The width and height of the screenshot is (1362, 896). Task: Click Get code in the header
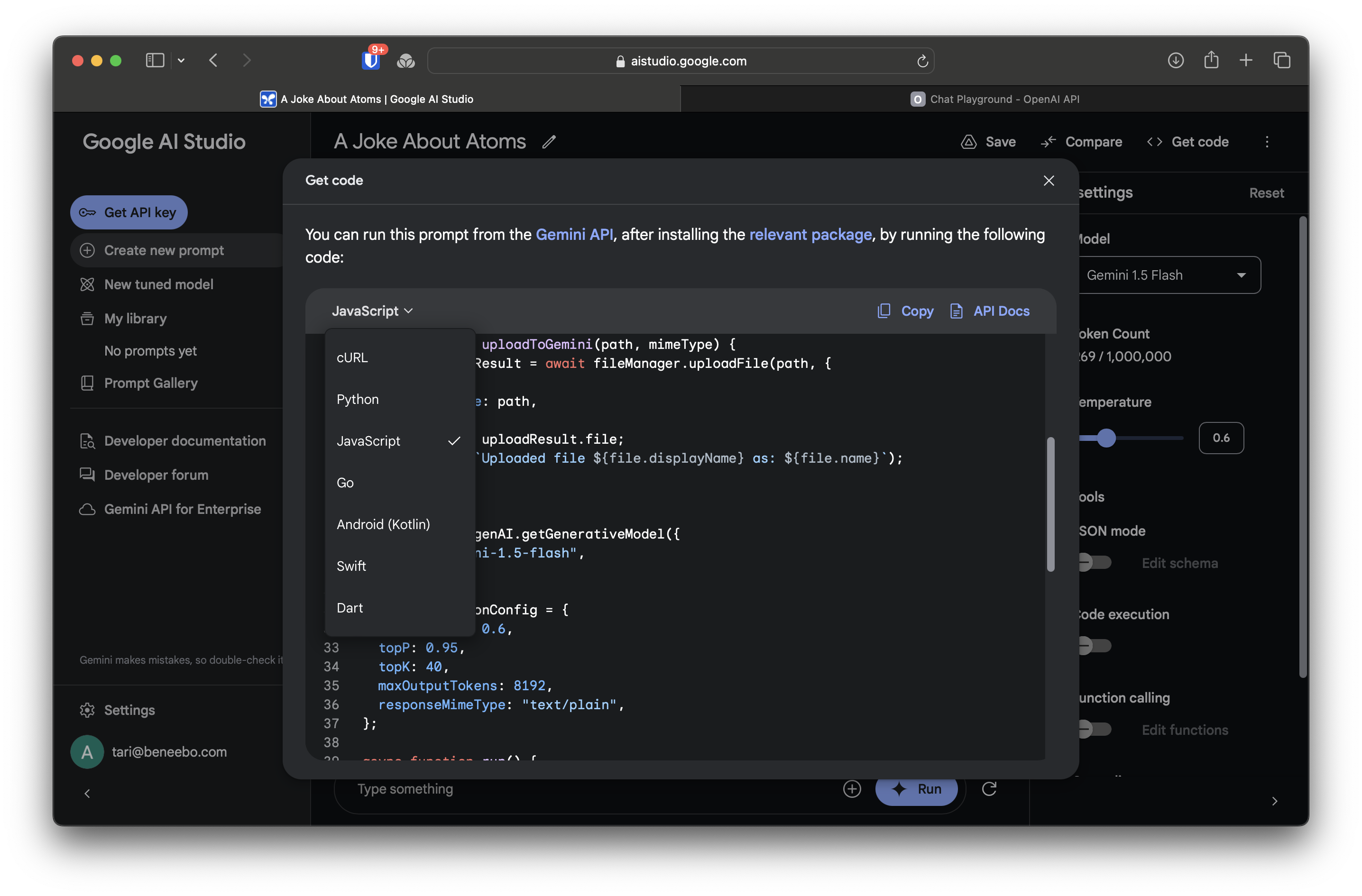coord(1187,142)
